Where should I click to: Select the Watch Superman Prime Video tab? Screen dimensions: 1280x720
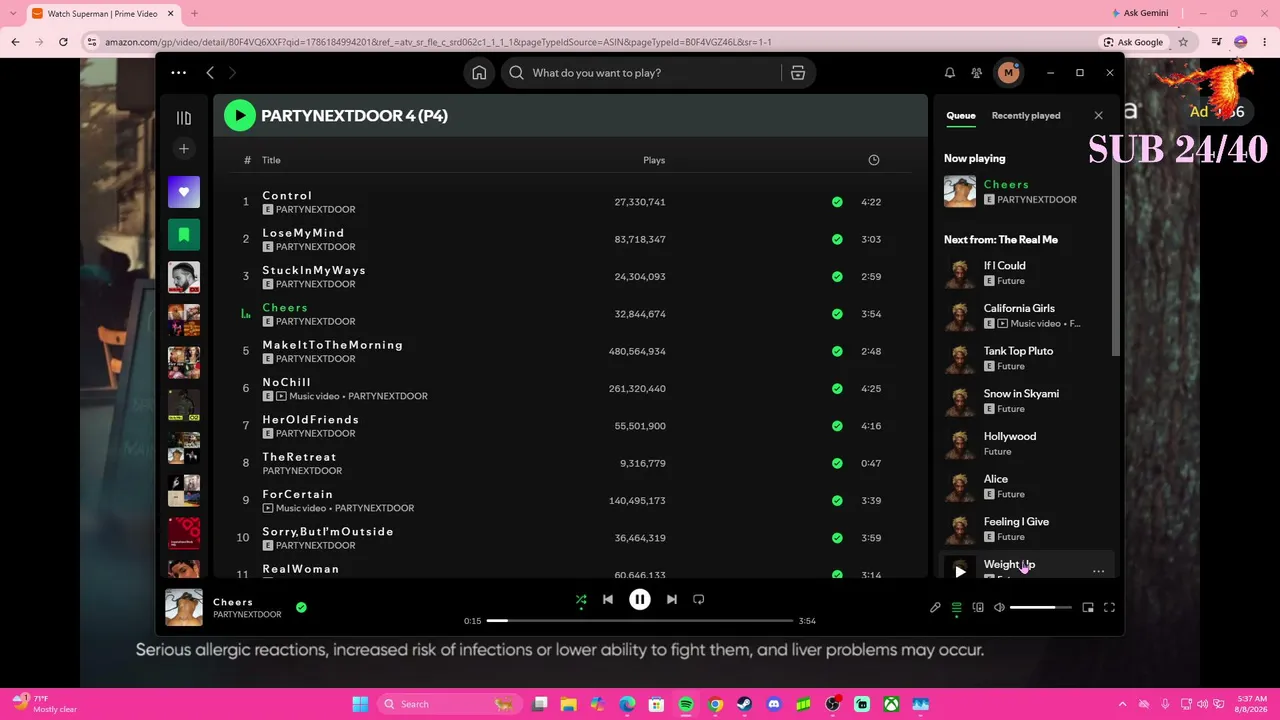pos(102,14)
